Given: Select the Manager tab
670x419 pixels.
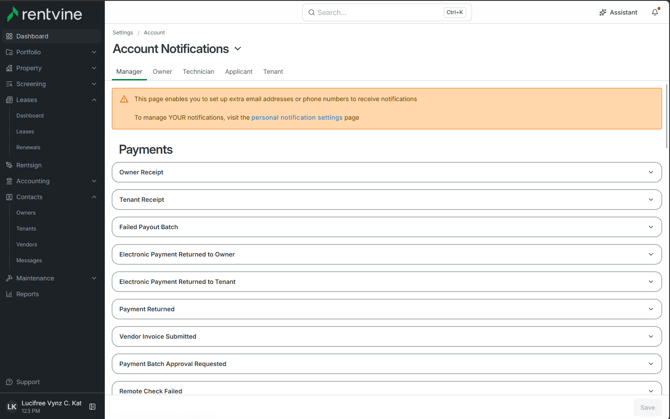Looking at the screenshot, I should coord(129,71).
